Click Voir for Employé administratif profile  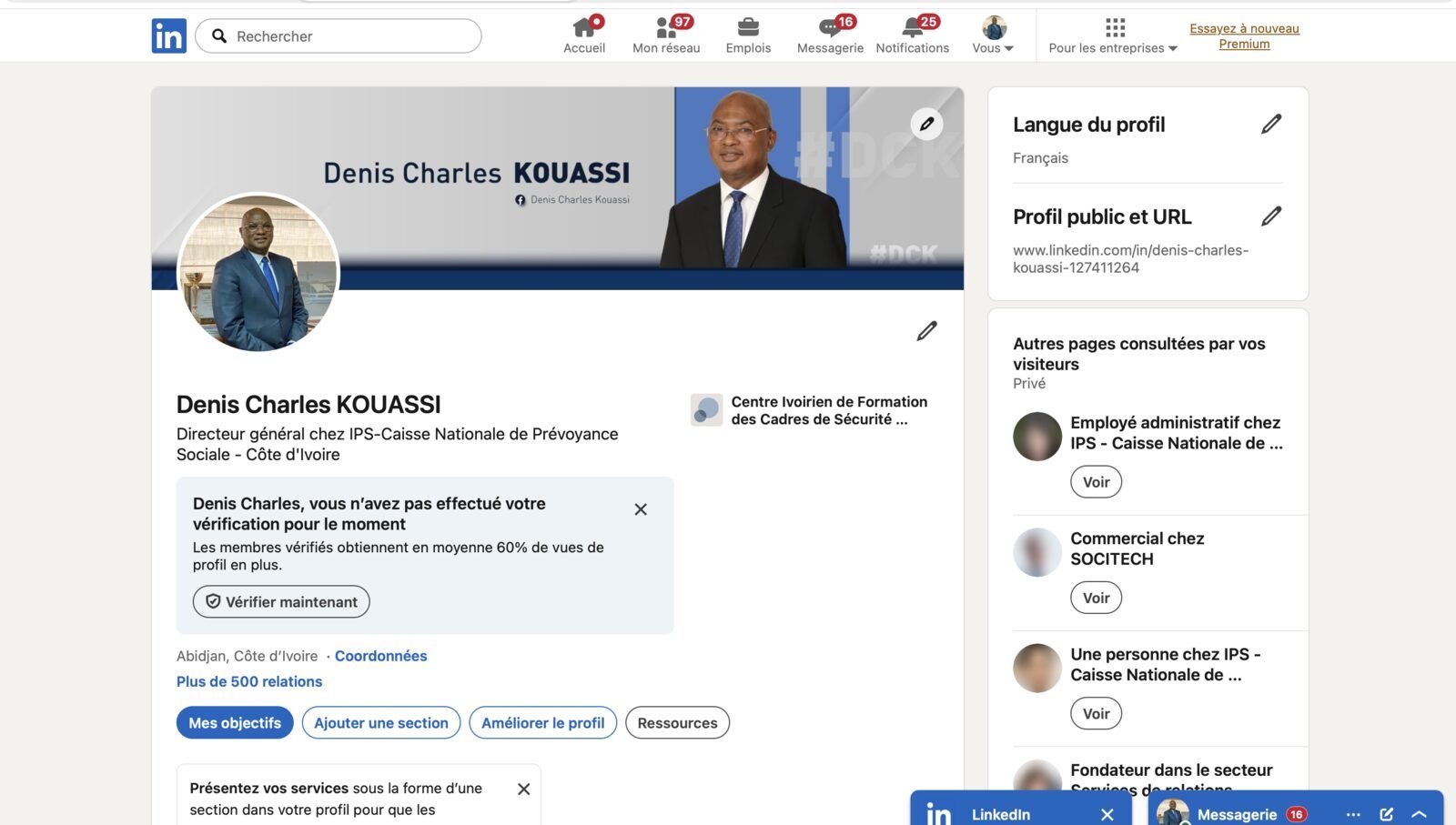pos(1096,482)
